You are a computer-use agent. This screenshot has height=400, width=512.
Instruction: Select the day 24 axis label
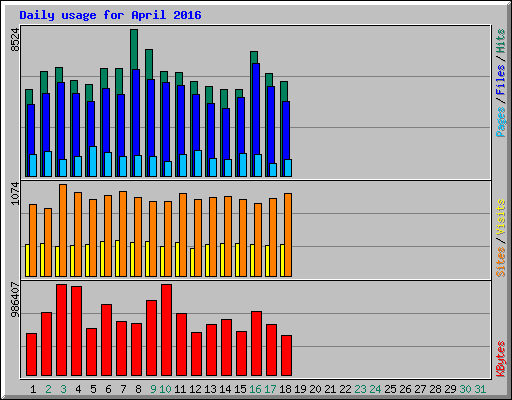point(375,389)
